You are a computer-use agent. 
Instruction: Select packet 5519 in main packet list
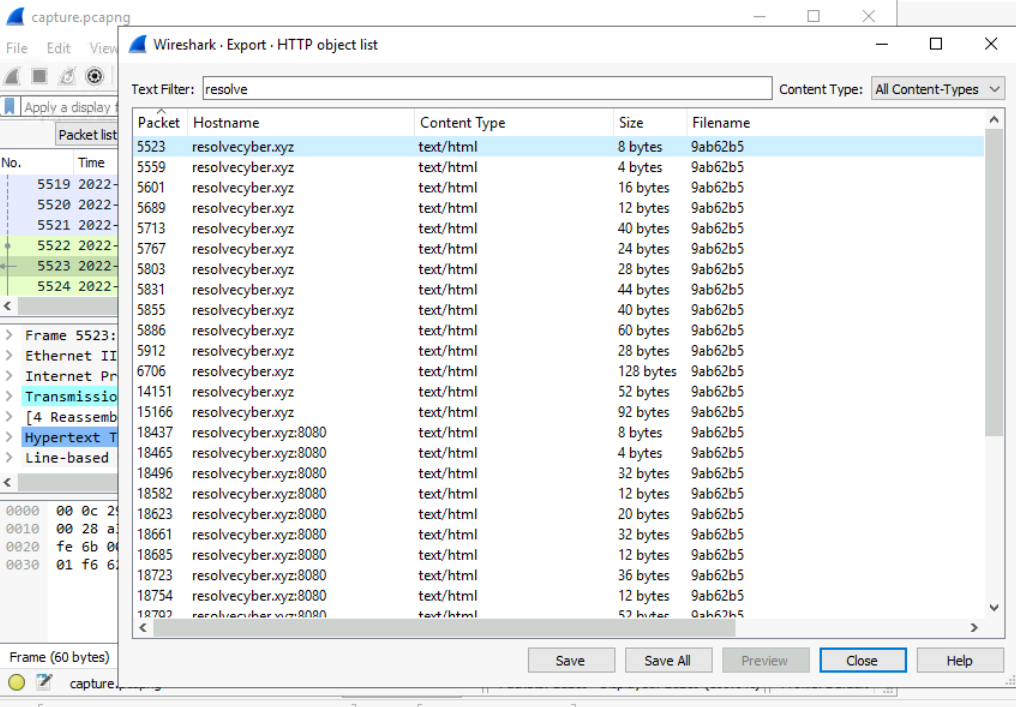[x=60, y=184]
